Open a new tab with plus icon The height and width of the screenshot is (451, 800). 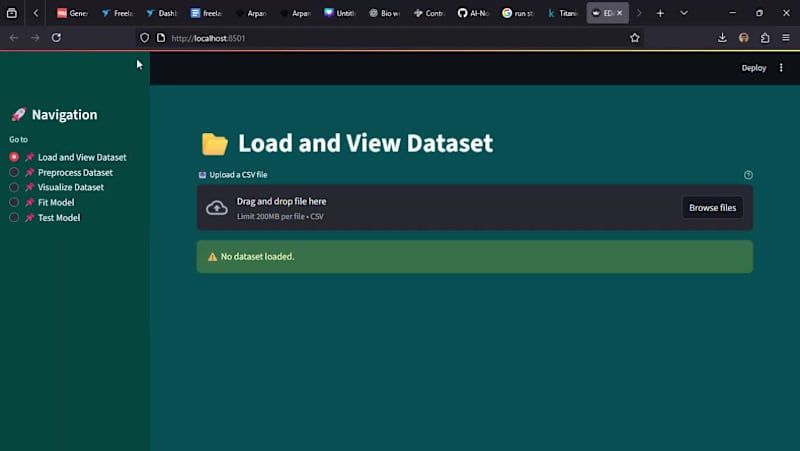[x=660, y=13]
